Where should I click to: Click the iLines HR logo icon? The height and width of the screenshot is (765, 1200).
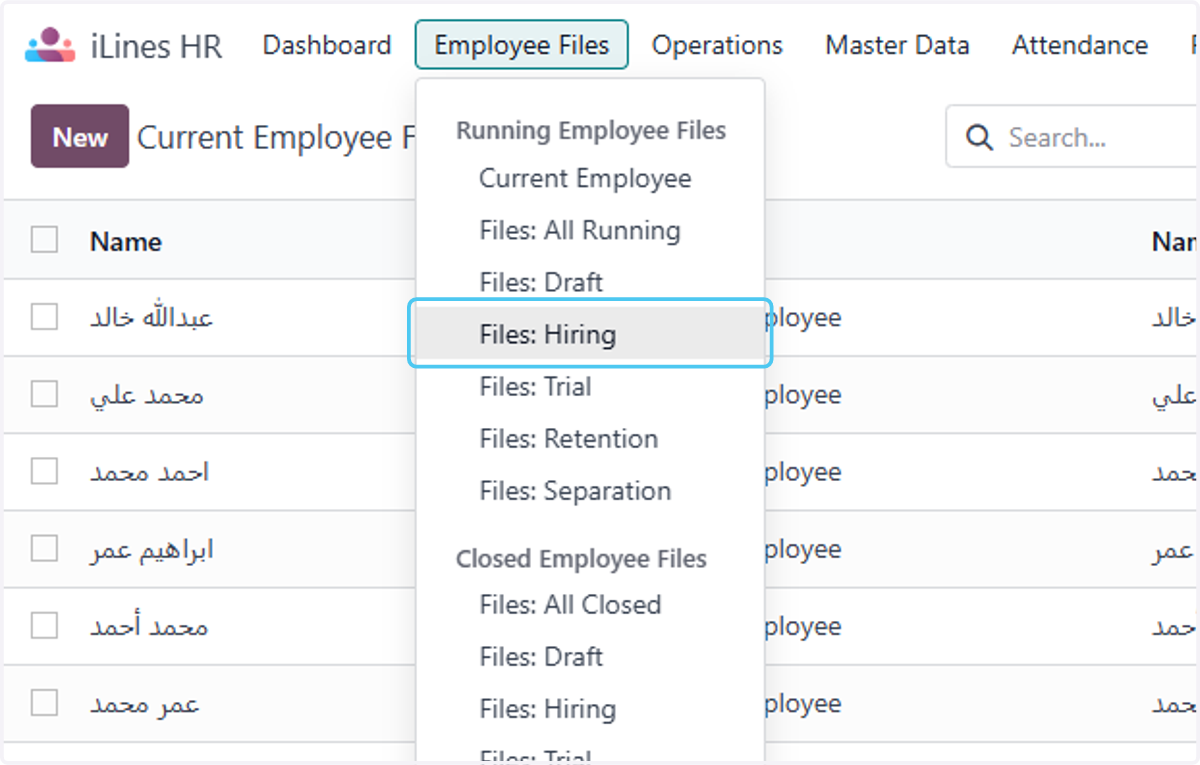[50, 45]
